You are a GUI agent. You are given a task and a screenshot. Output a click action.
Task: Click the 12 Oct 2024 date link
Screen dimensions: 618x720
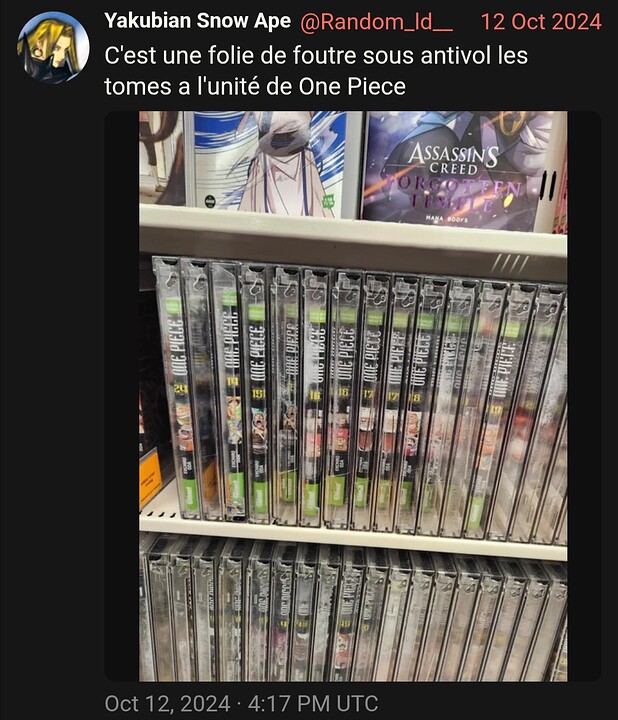(541, 22)
